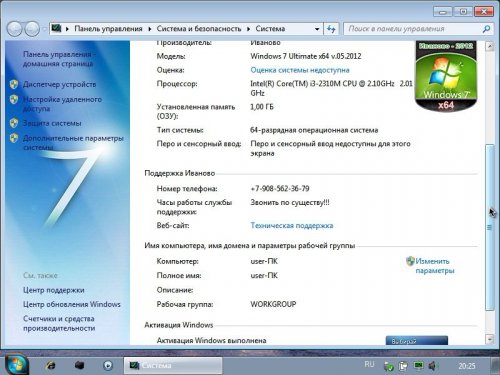Click shield icon next to Защита системы

tap(14, 123)
